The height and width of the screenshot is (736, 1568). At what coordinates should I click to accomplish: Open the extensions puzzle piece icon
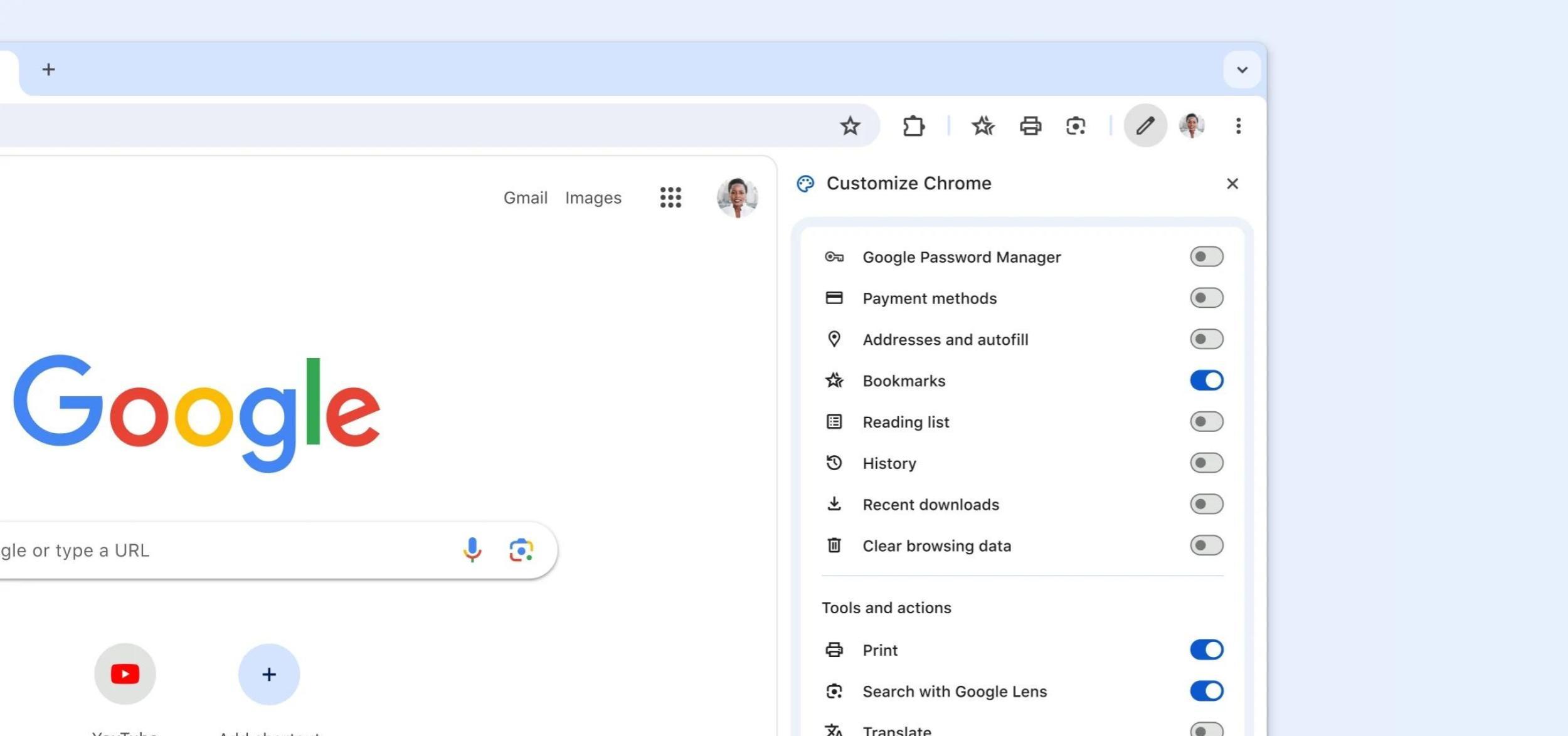pos(913,125)
